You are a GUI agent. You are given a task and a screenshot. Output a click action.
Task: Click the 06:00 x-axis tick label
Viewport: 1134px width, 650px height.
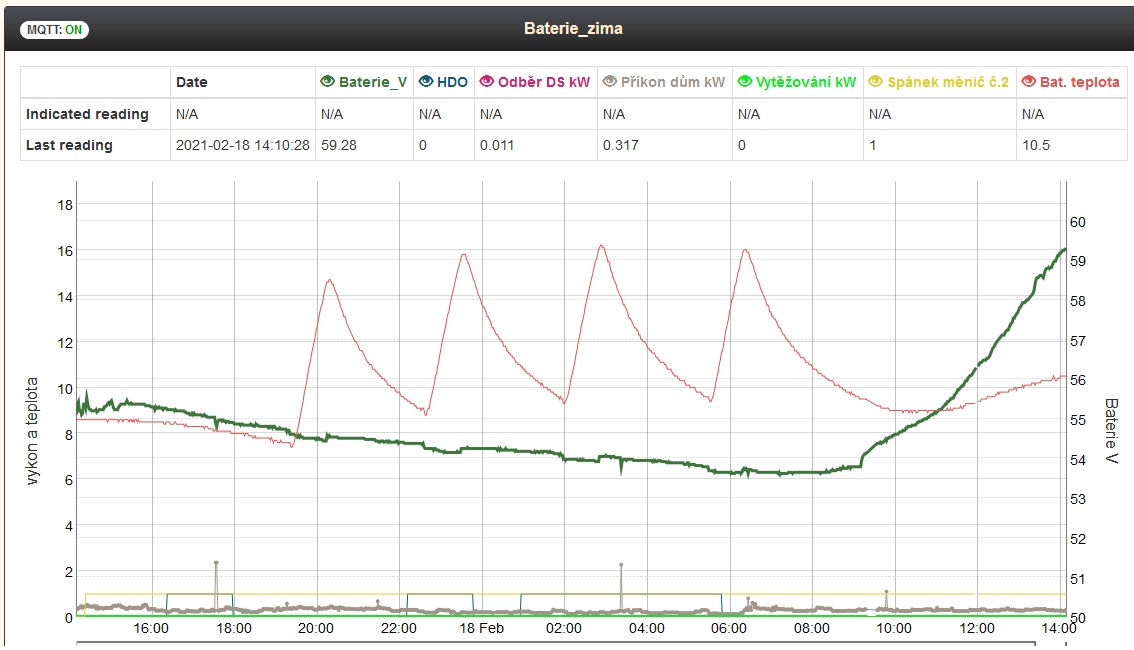coord(729,628)
